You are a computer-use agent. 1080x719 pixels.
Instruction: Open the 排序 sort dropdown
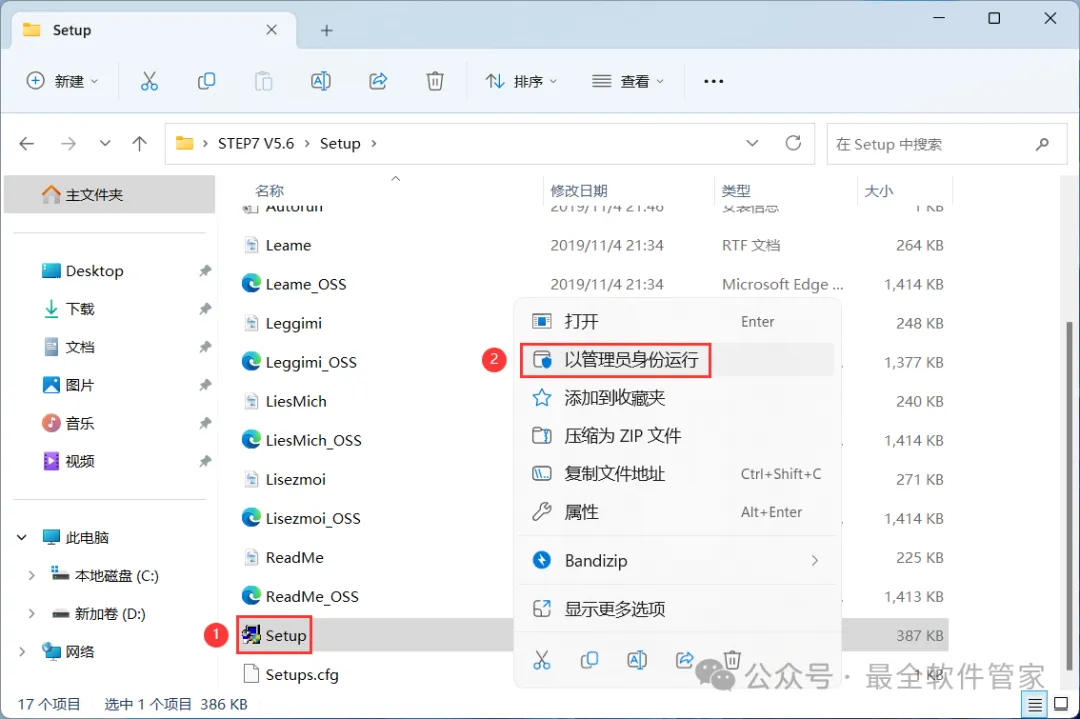point(521,81)
